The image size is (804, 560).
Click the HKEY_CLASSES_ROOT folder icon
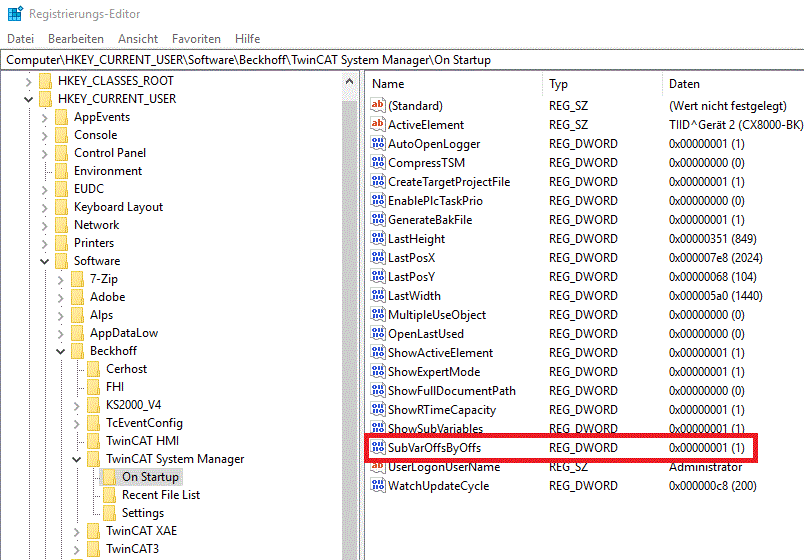click(46, 81)
